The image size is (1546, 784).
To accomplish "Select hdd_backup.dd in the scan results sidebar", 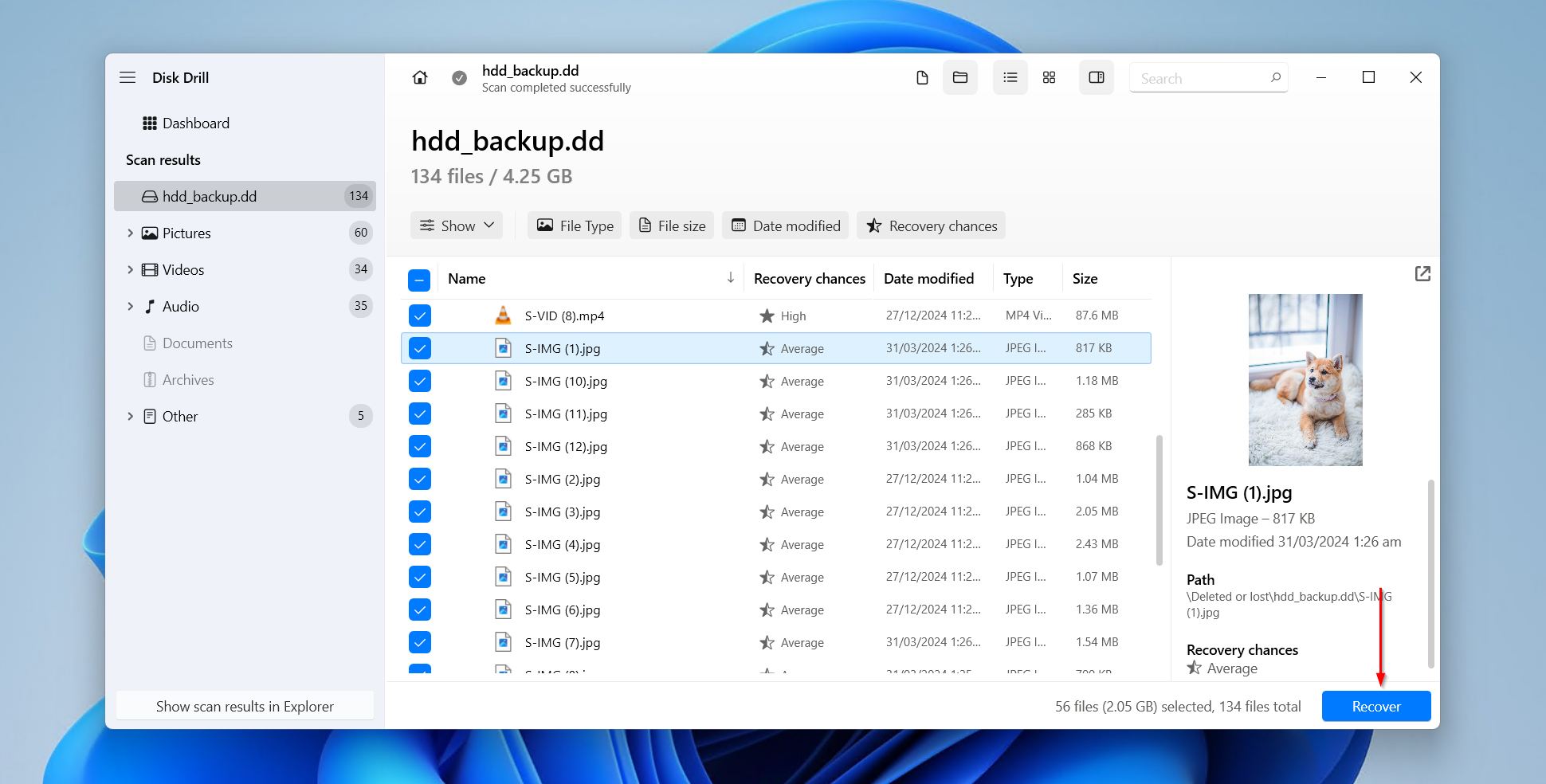I will click(210, 196).
